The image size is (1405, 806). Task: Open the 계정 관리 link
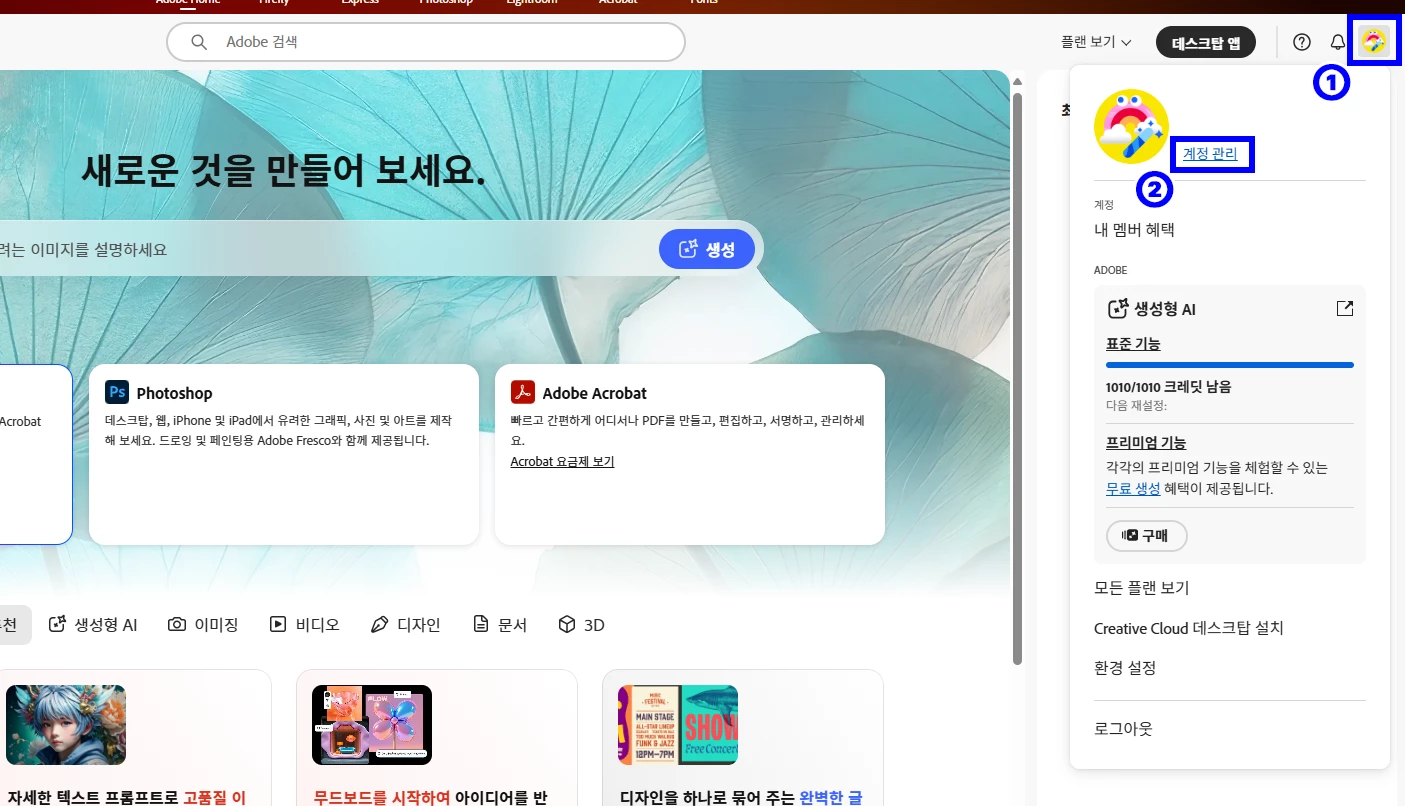[x=1210, y=154]
